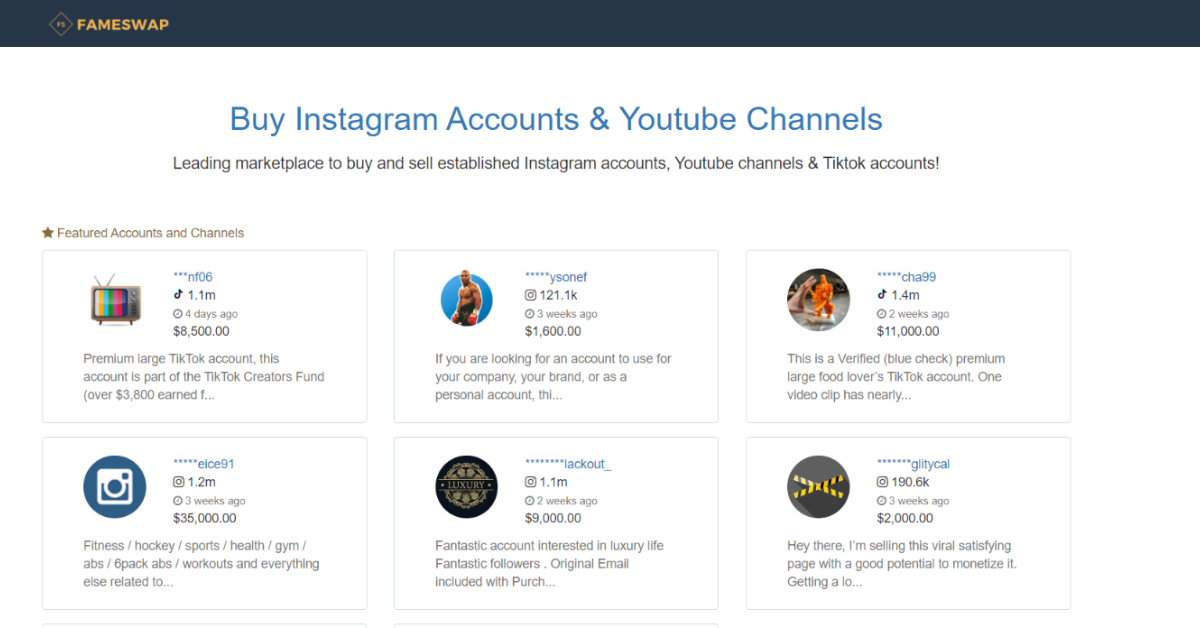
Task: Select the Instagram icon beside 1.2m followers
Action: (178, 482)
